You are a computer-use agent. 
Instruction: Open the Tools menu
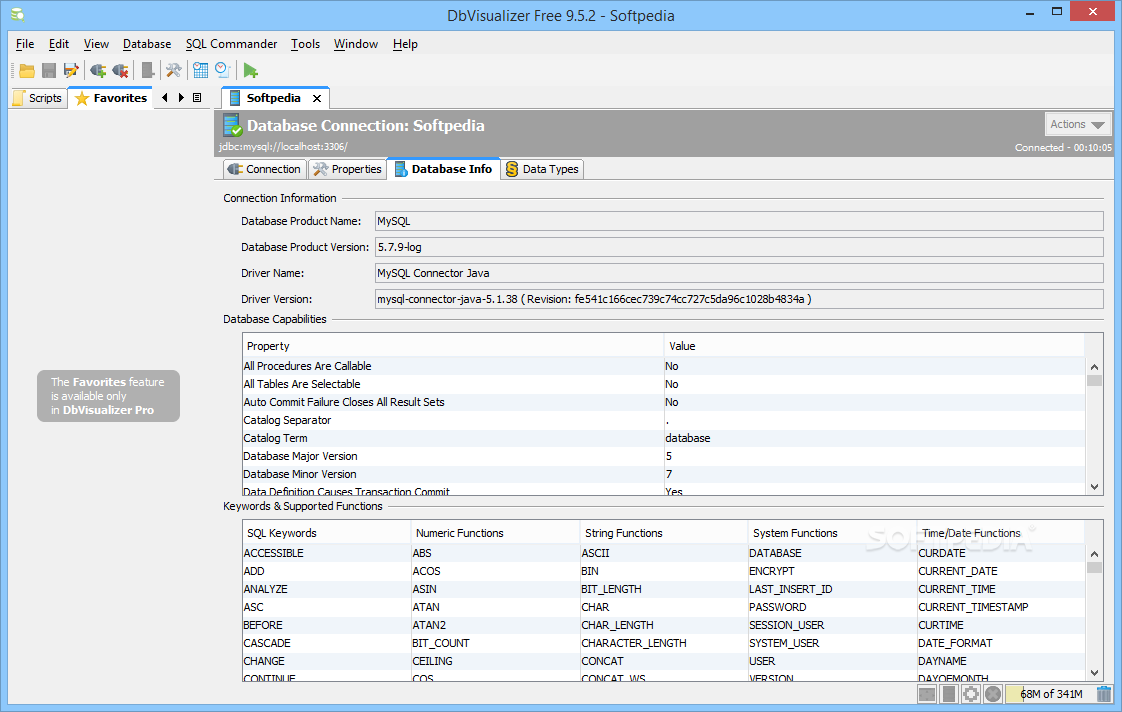coord(306,44)
